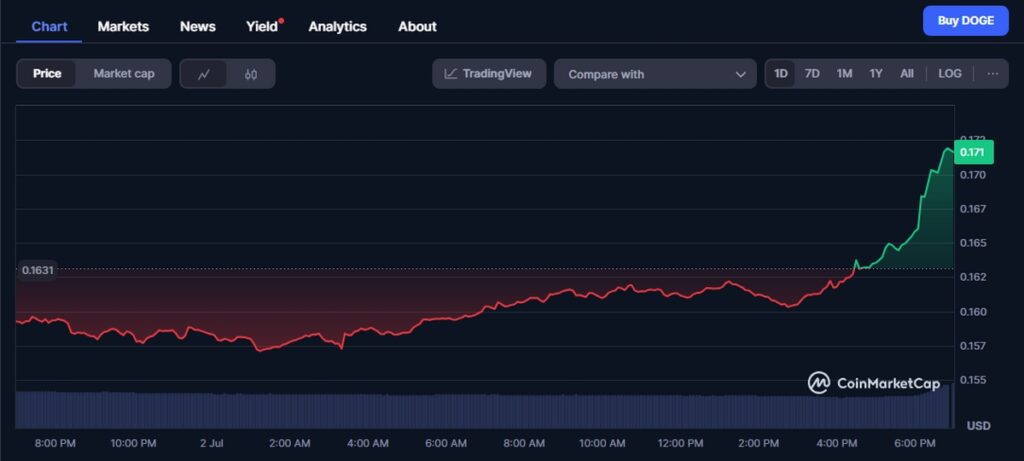Open the Analytics tab
Screen dimensions: 1024x461
click(x=337, y=27)
